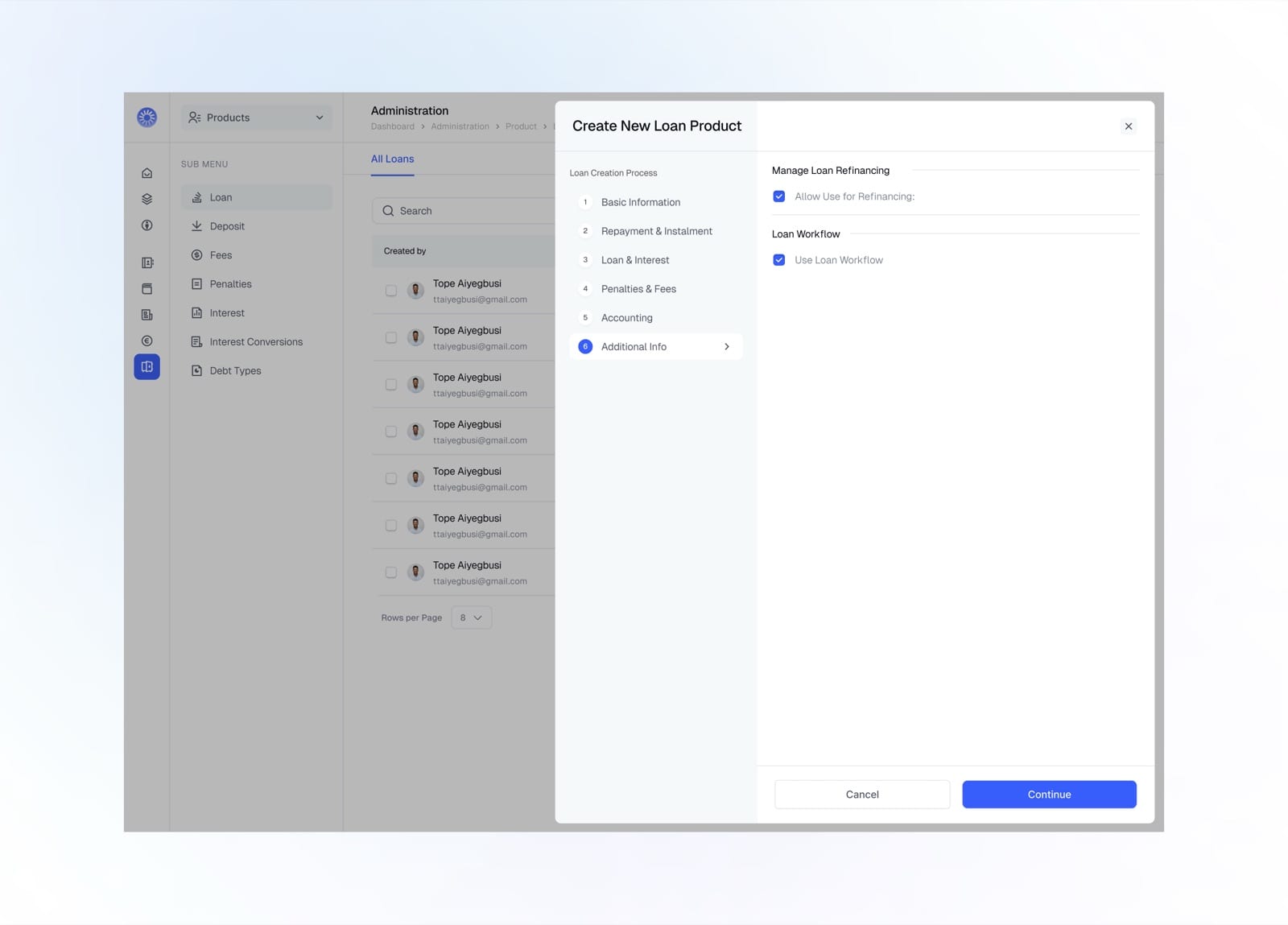The width and height of the screenshot is (1288, 925).
Task: Open Interest in the sub menu
Action: (256, 313)
